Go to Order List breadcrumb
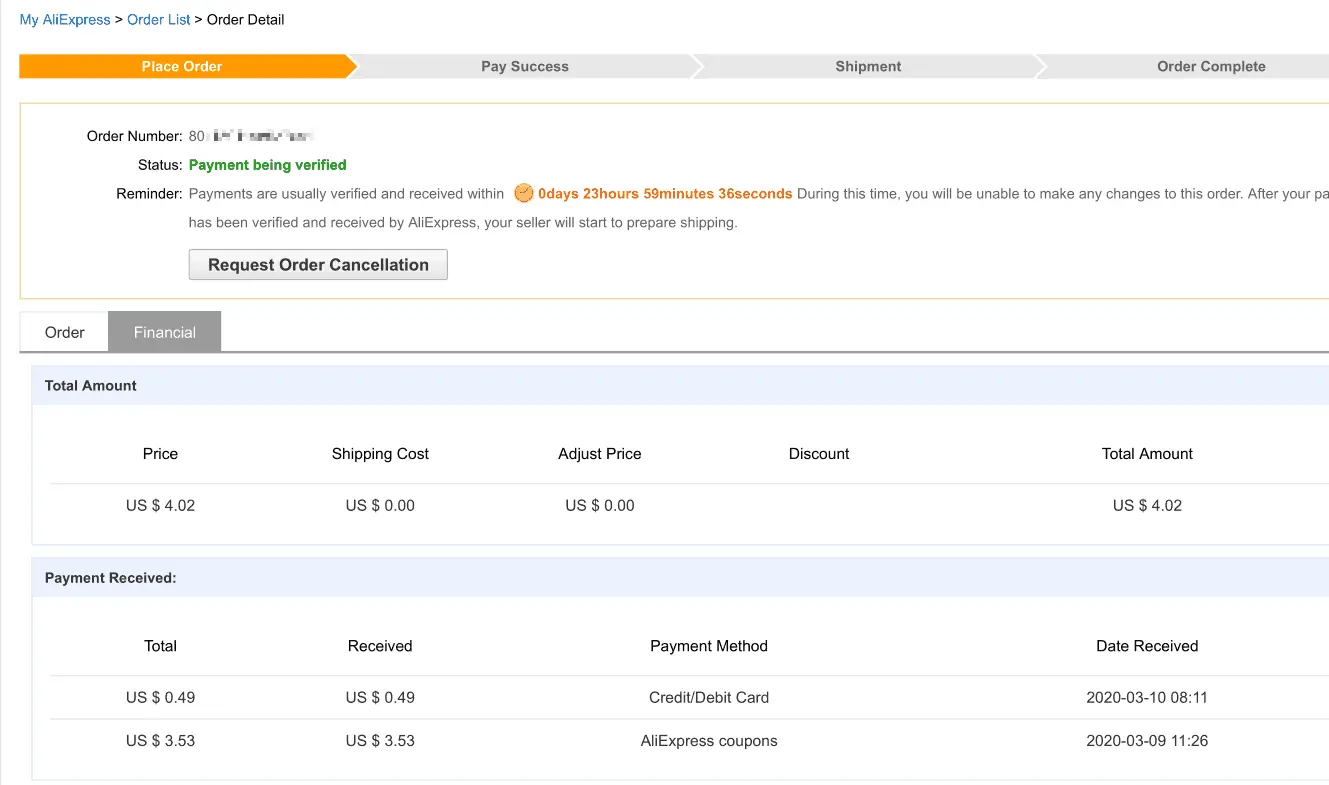 (x=159, y=20)
